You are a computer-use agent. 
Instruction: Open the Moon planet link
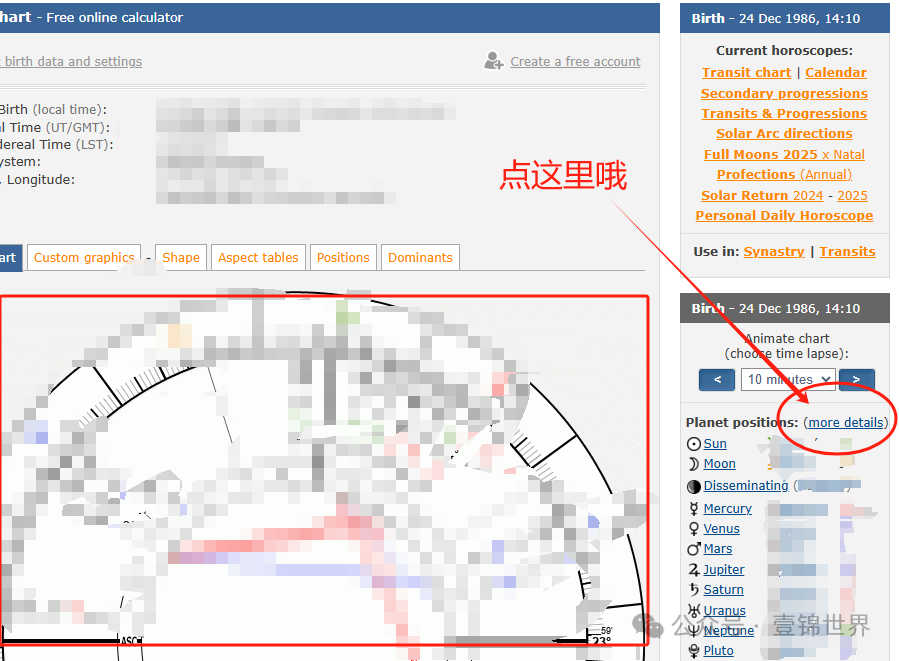point(720,464)
